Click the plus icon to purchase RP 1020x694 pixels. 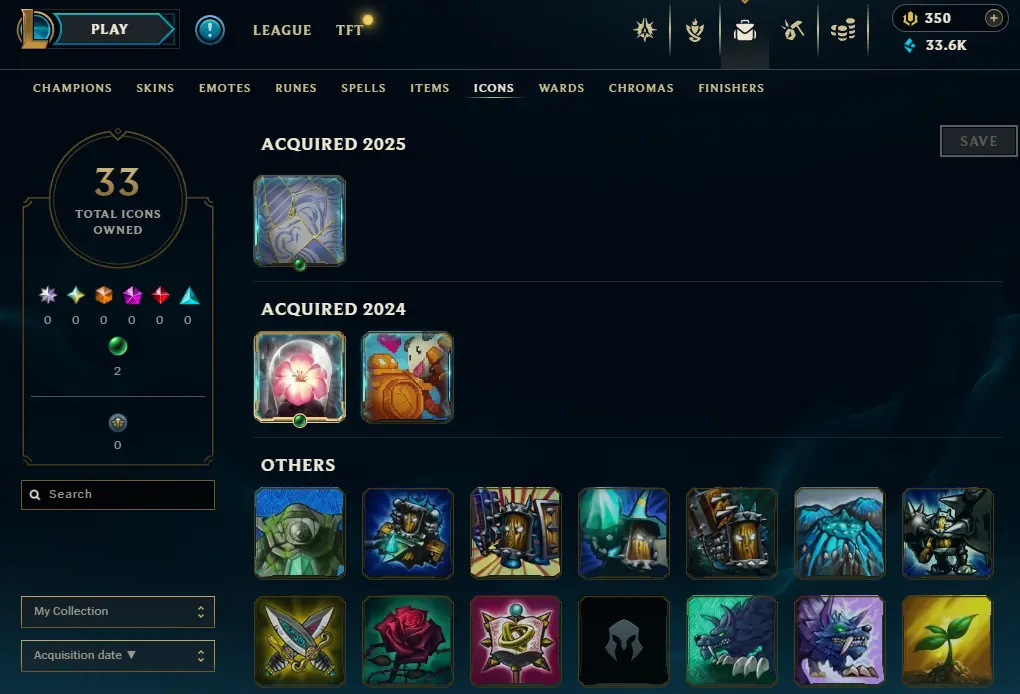[x=993, y=18]
